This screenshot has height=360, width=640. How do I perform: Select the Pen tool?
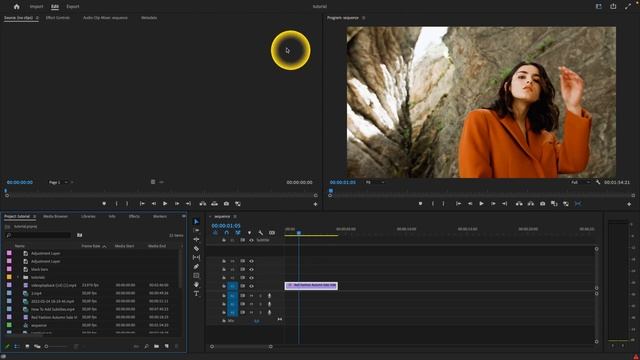point(196,267)
